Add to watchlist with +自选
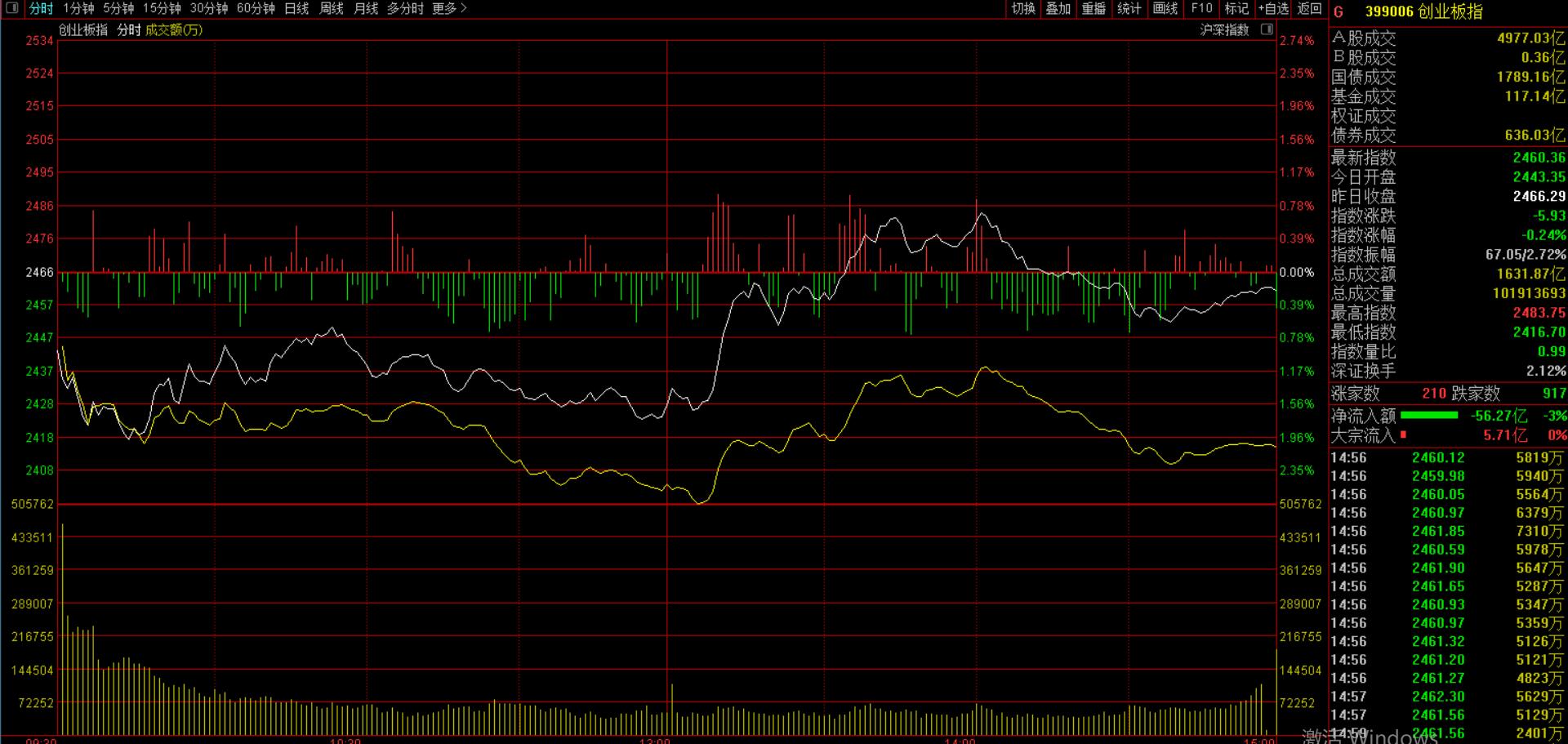This screenshot has height=744, width=1568. (x=1273, y=8)
